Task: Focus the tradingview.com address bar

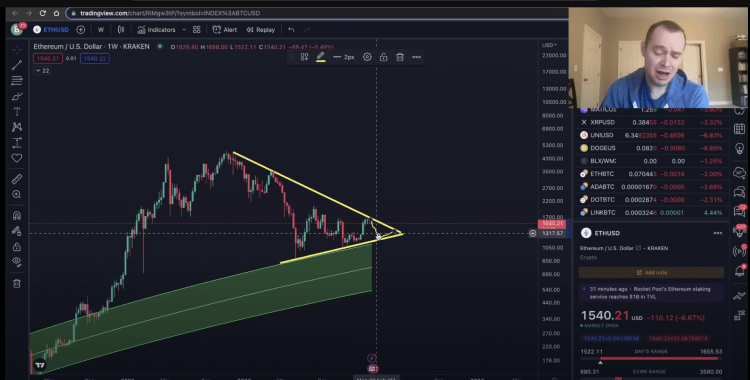Action: click(x=316, y=13)
